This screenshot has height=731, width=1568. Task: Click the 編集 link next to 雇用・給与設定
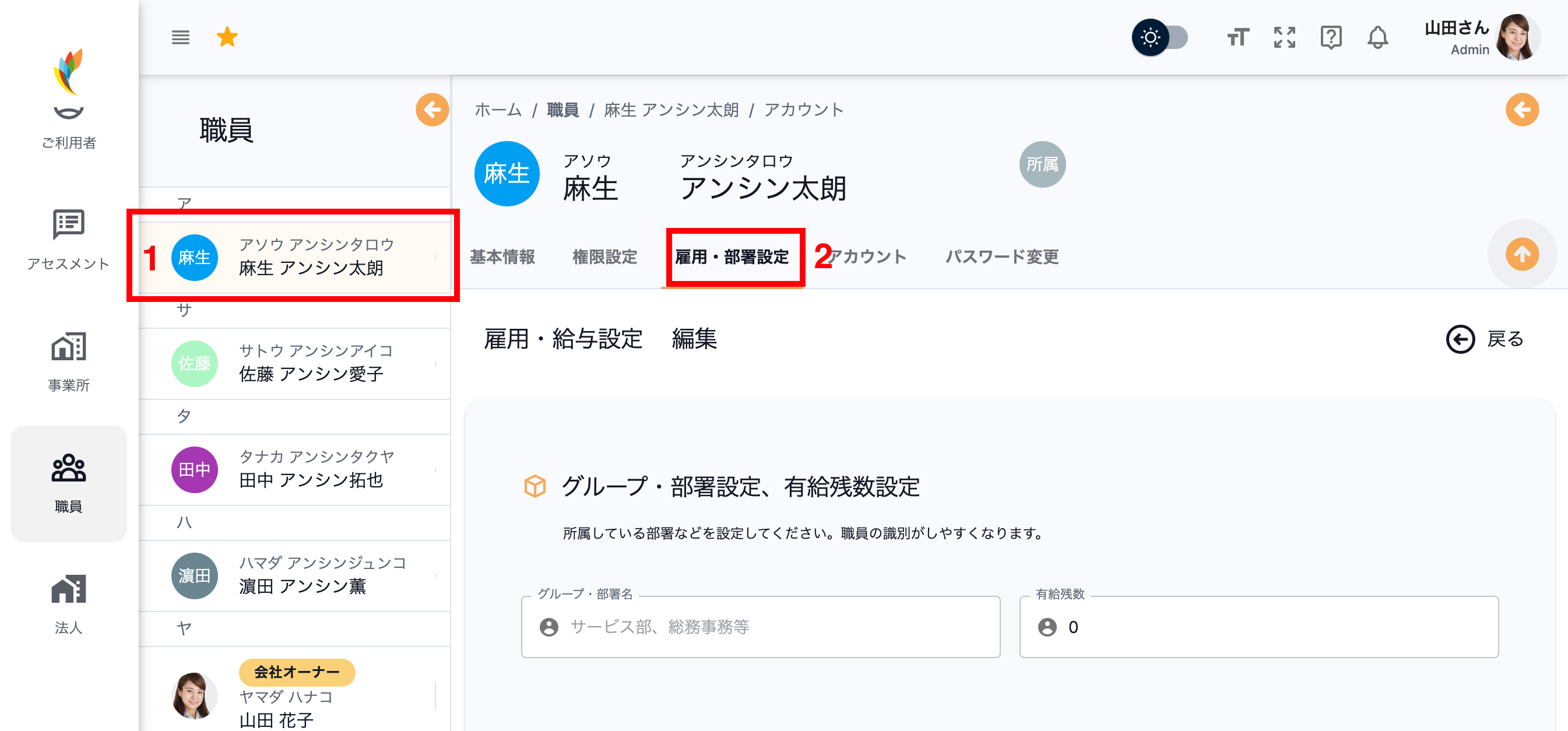pyautogui.click(x=694, y=340)
